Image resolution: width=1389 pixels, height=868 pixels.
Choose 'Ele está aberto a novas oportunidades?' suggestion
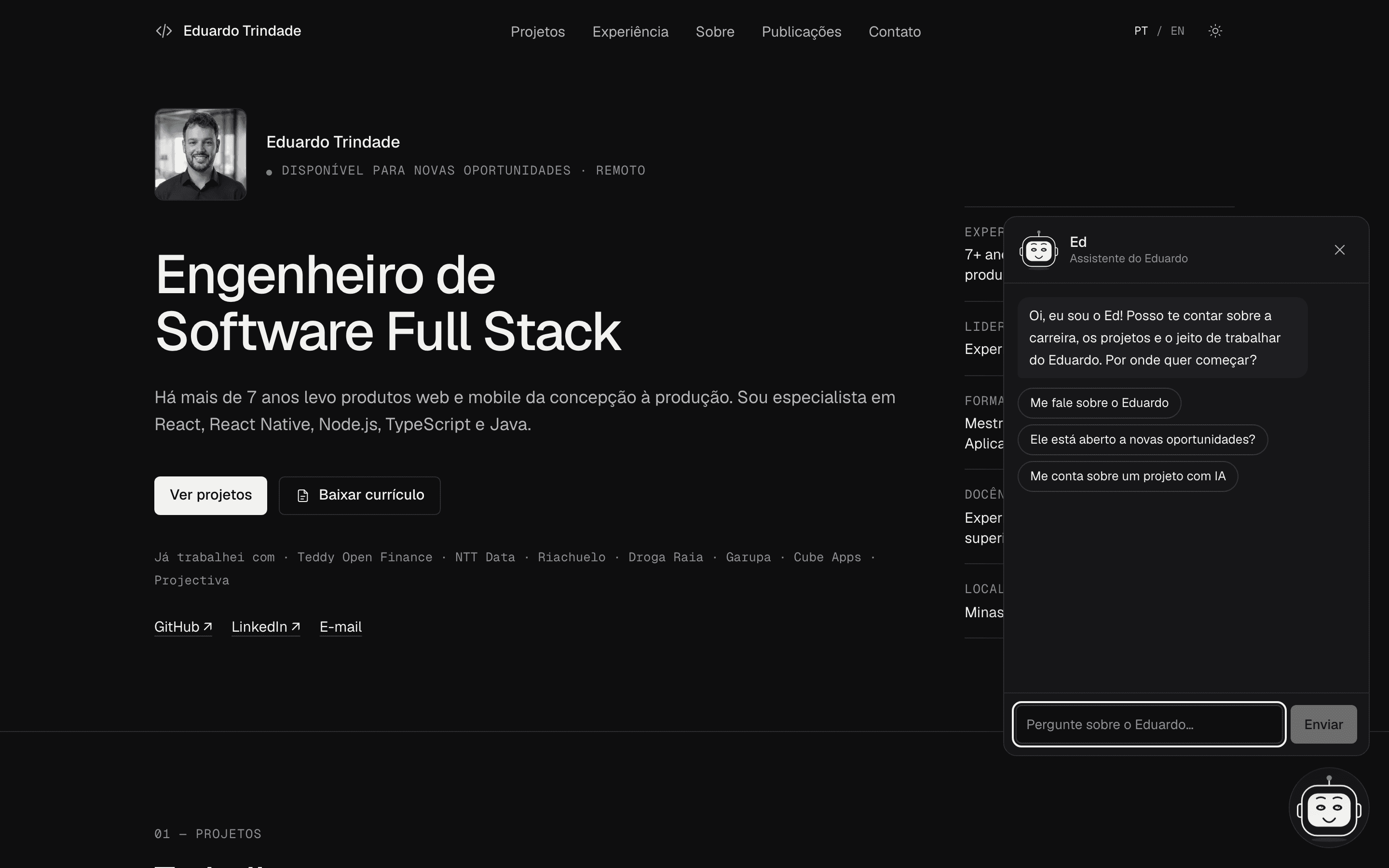1142,440
